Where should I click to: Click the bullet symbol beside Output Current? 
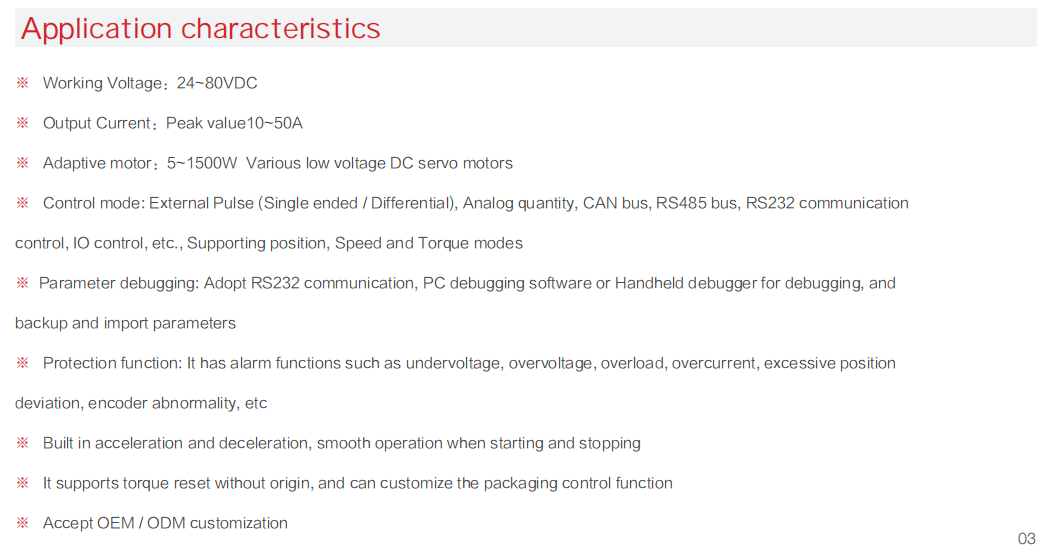tap(22, 123)
